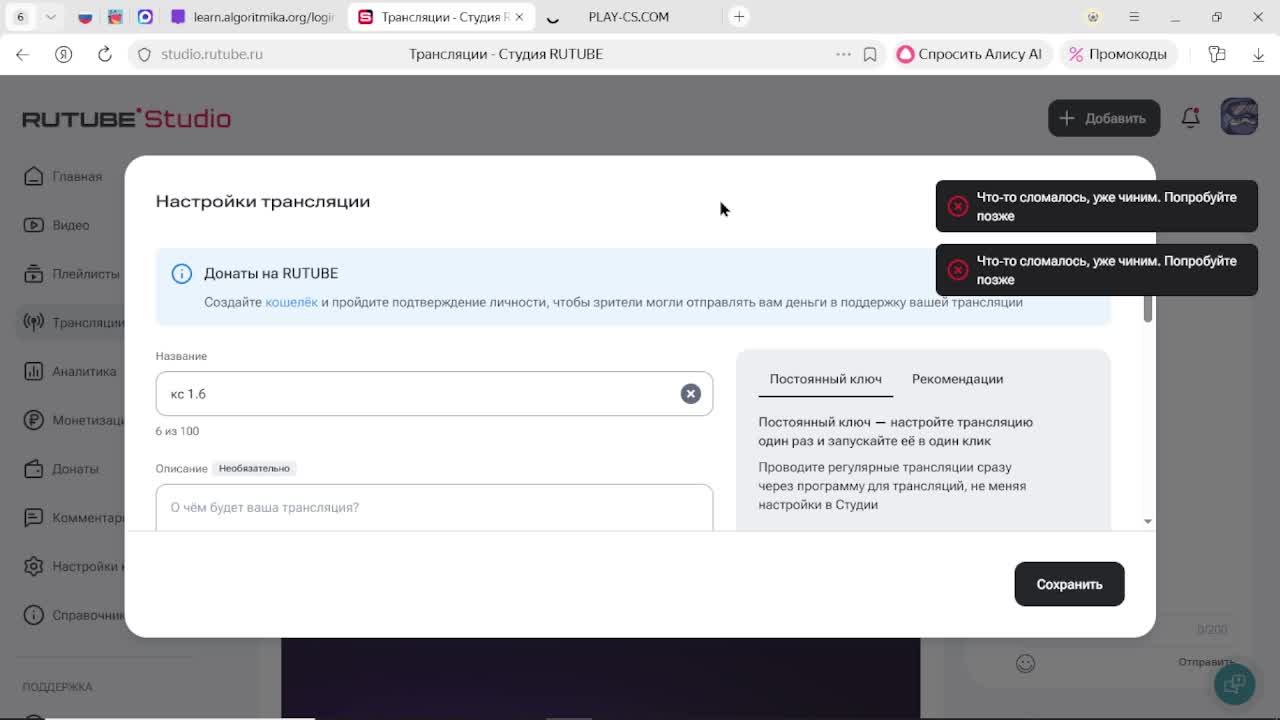
Task: Open the Монетизация ruble icon
Action: [34, 420]
